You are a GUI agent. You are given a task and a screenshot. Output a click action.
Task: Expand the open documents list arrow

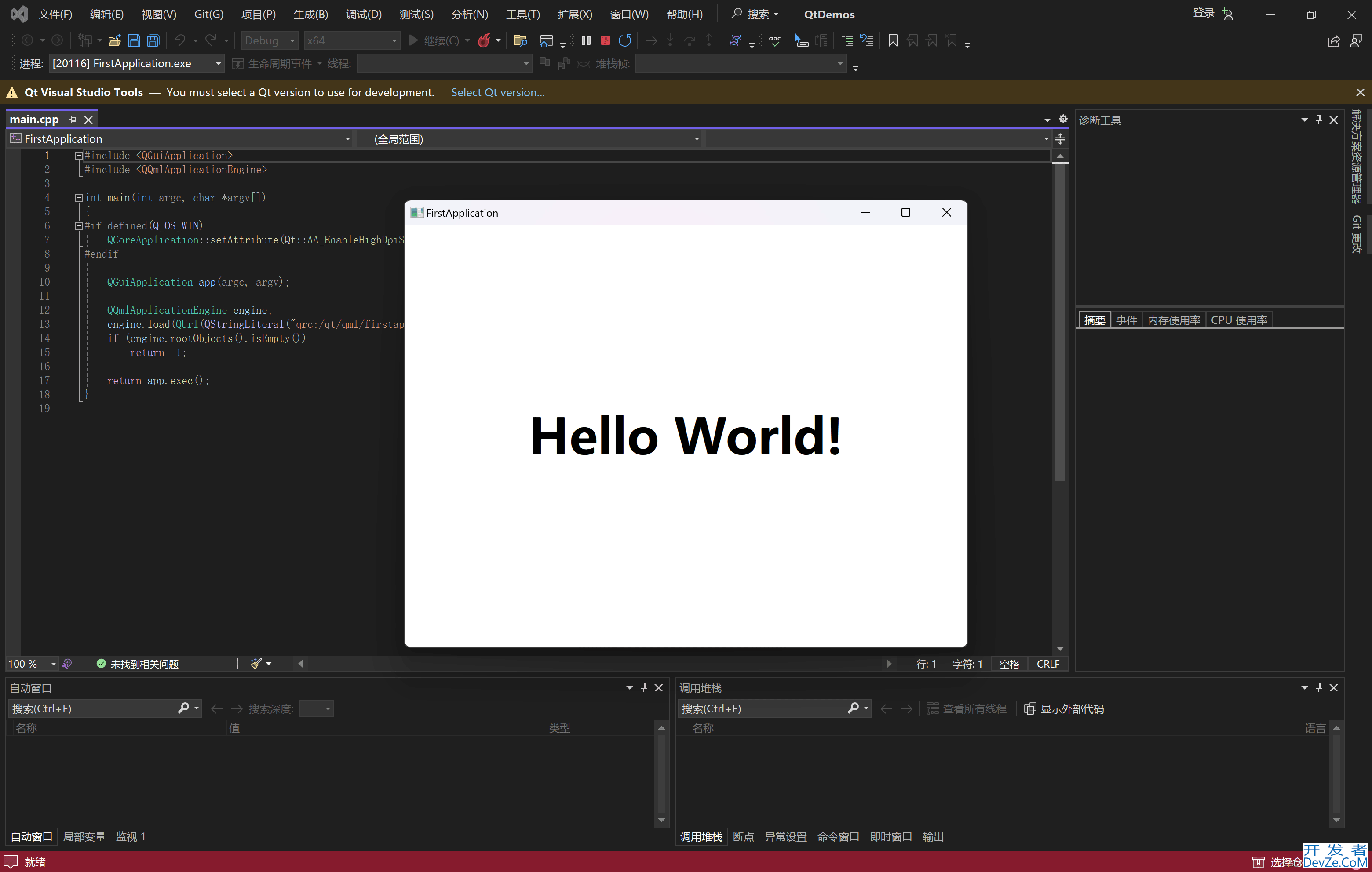[1047, 120]
